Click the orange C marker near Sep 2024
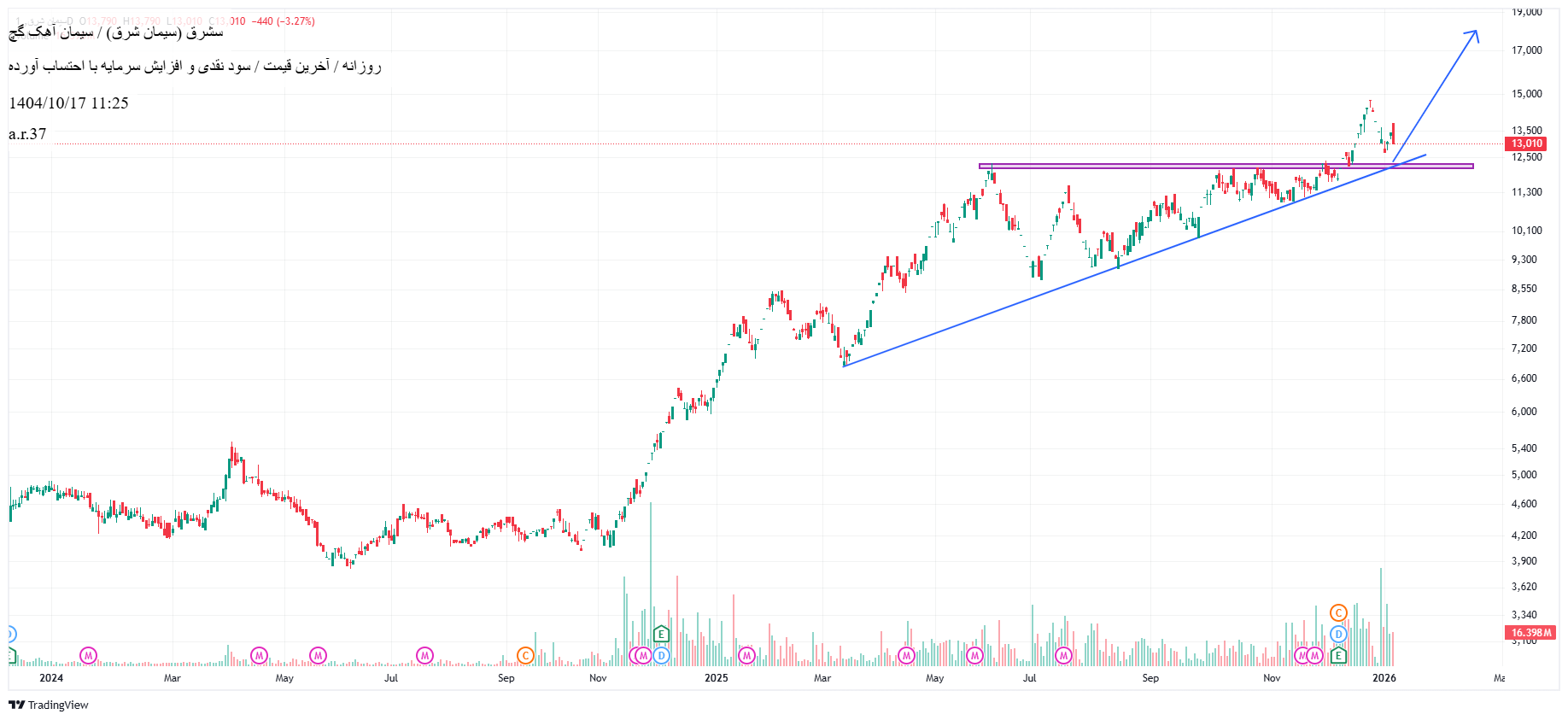Image resolution: width=1568 pixels, height=720 pixels. point(525,656)
